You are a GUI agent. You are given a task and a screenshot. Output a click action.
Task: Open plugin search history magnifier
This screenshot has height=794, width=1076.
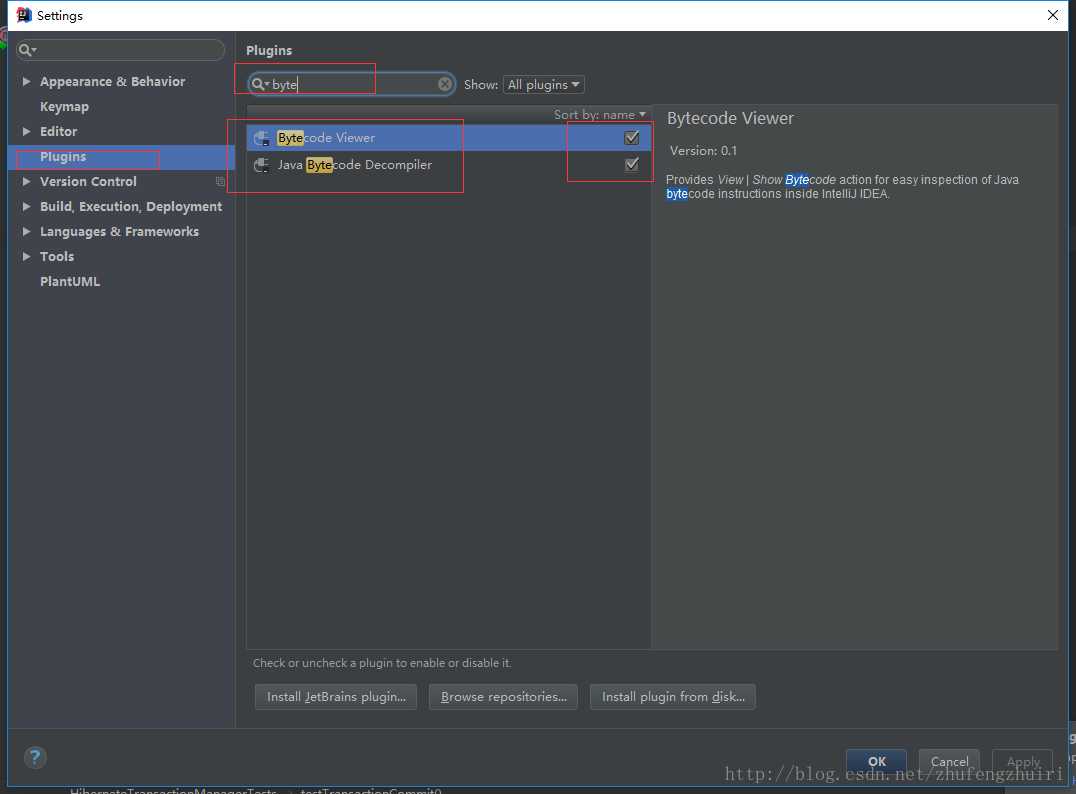[259, 84]
